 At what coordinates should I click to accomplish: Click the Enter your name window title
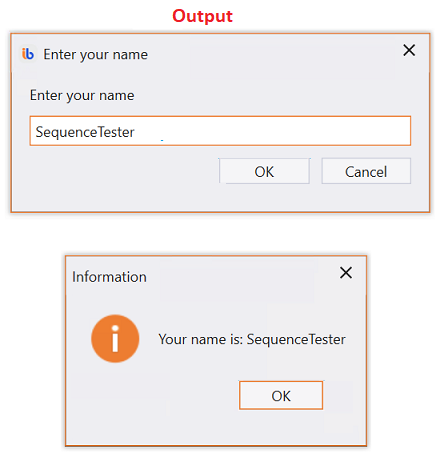96,54
